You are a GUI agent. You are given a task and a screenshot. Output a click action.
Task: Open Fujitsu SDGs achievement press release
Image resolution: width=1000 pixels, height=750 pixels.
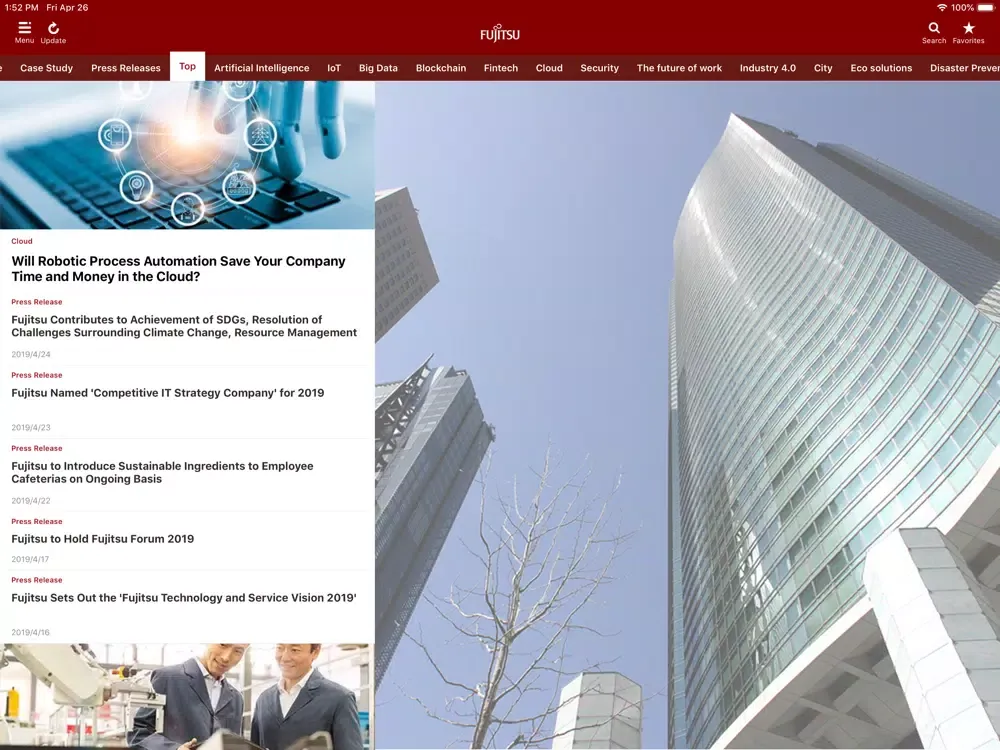pyautogui.click(x=184, y=326)
